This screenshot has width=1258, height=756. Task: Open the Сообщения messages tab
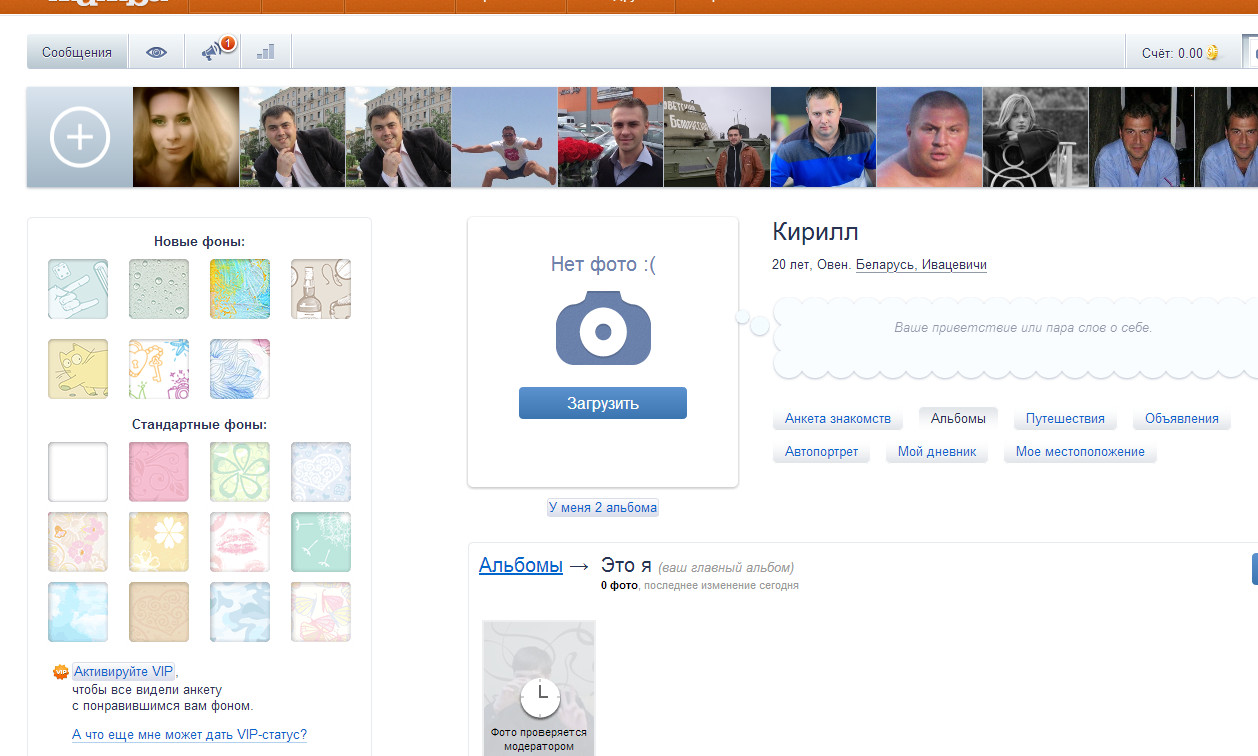tap(77, 52)
